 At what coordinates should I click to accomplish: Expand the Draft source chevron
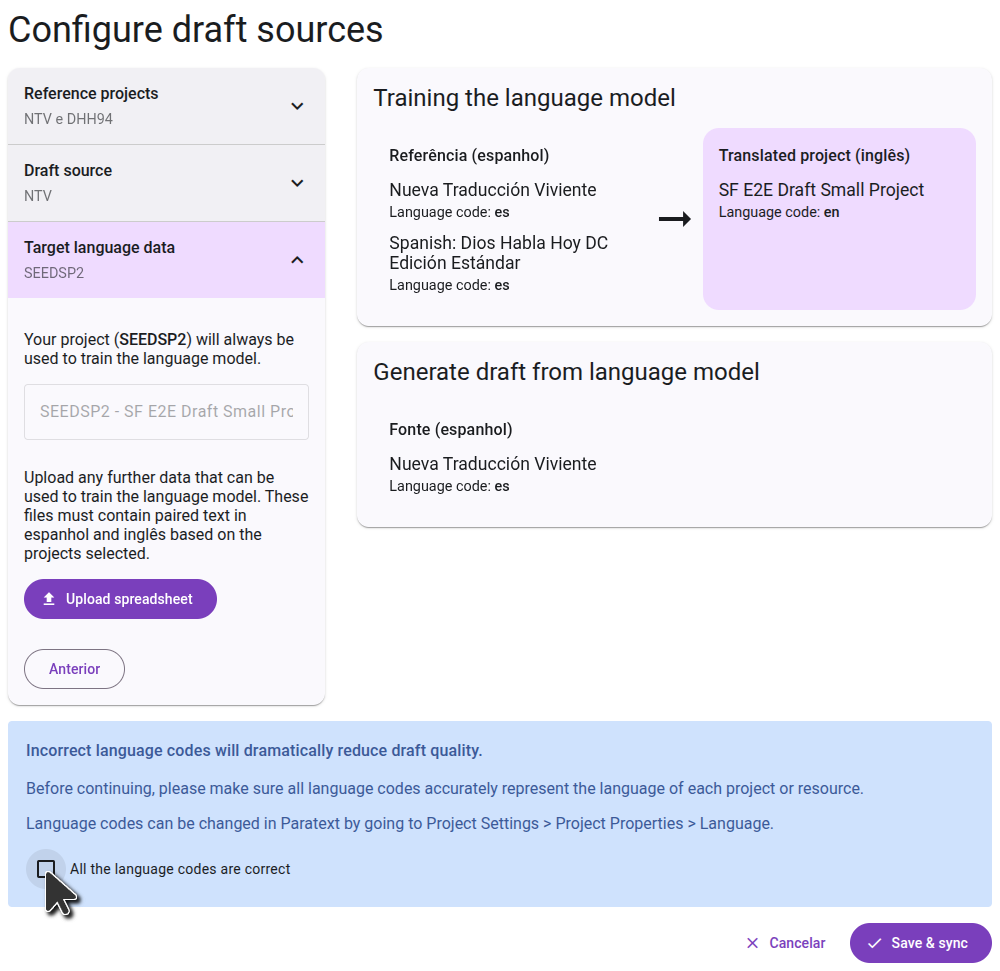(x=297, y=183)
